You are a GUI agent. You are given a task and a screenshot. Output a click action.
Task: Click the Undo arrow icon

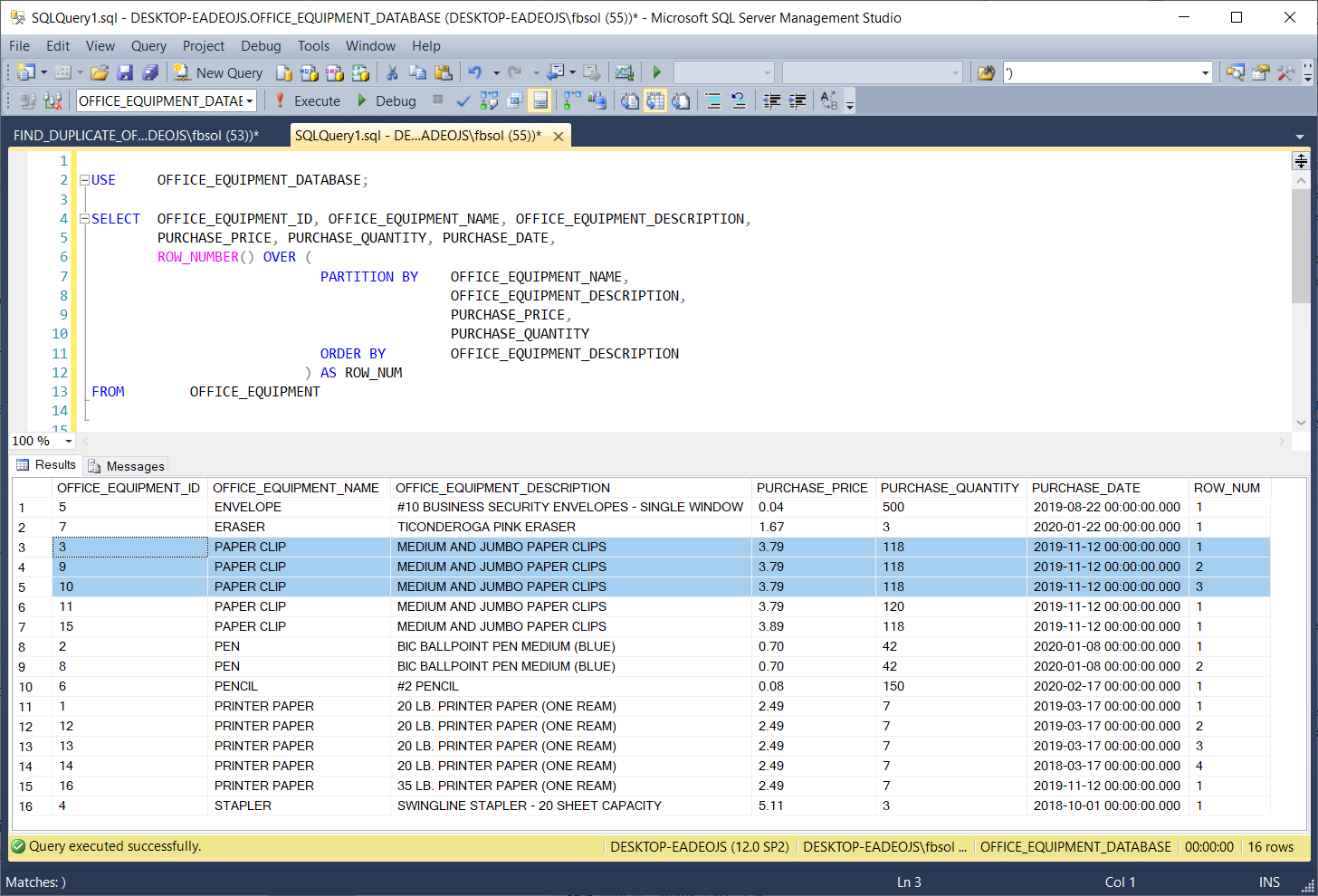pyautogui.click(x=474, y=73)
